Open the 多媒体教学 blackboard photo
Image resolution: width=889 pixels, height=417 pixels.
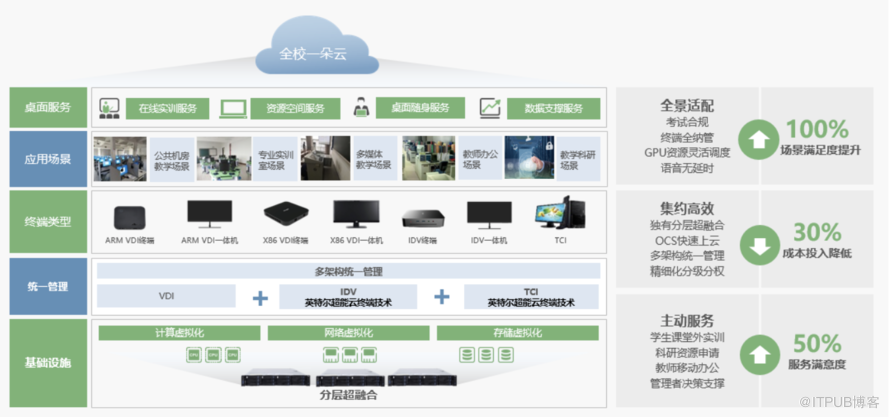[325, 158]
